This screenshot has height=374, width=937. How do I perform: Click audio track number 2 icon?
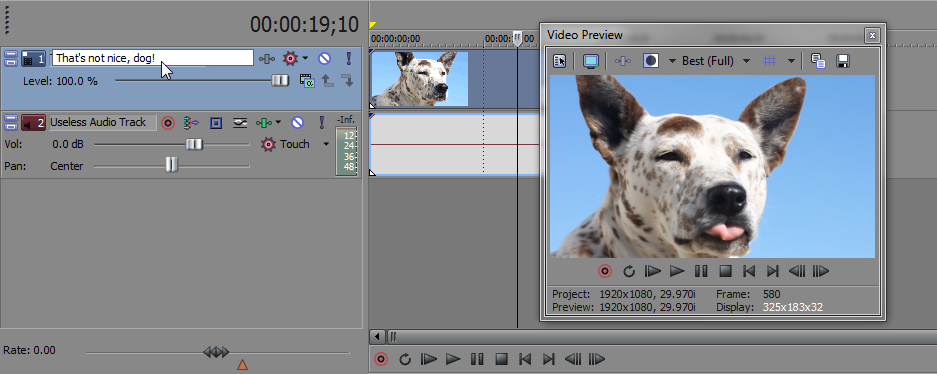[33, 123]
